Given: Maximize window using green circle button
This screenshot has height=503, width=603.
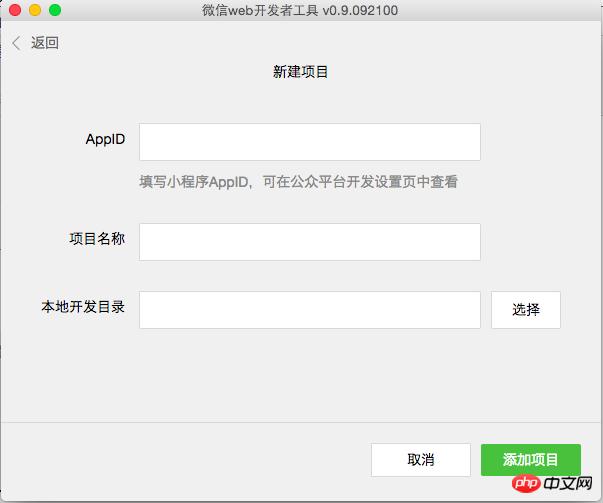Looking at the screenshot, I should [x=54, y=10].
